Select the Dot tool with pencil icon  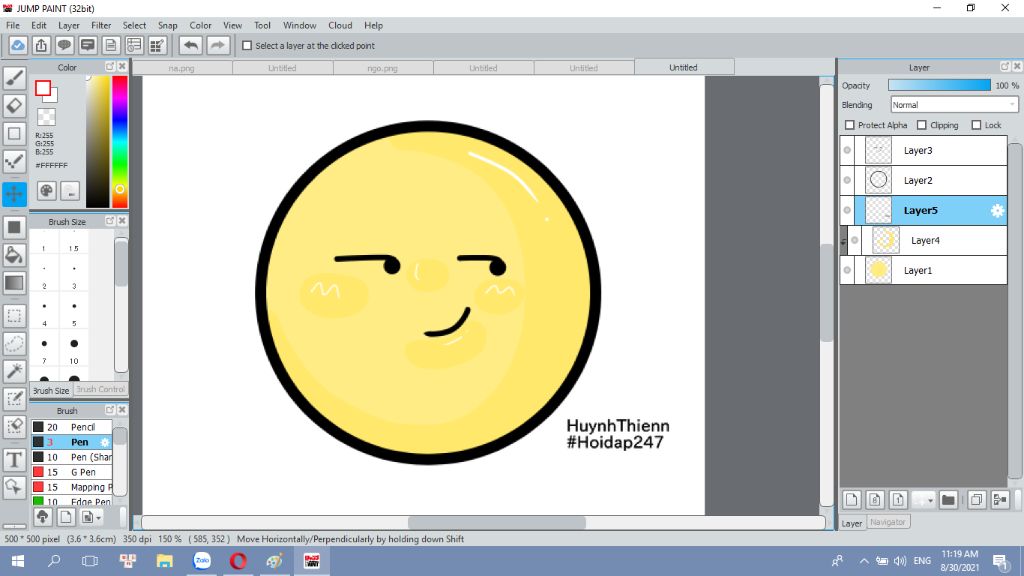14,162
